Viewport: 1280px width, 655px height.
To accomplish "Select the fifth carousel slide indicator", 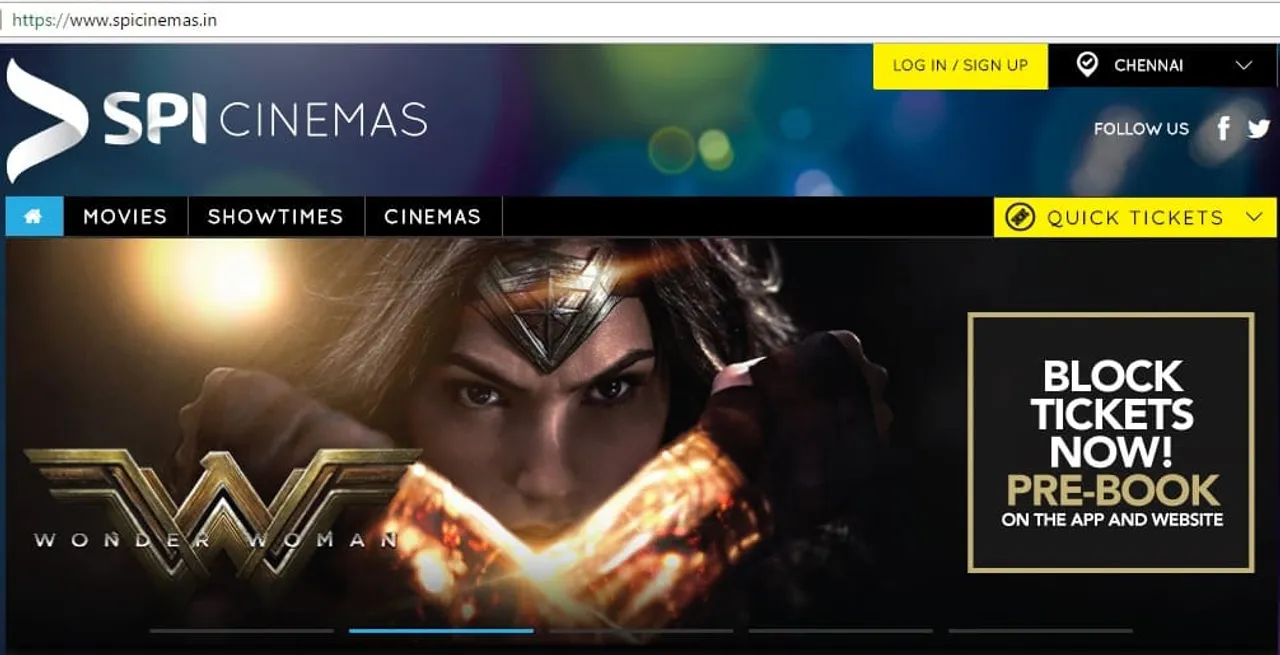I will [1041, 631].
